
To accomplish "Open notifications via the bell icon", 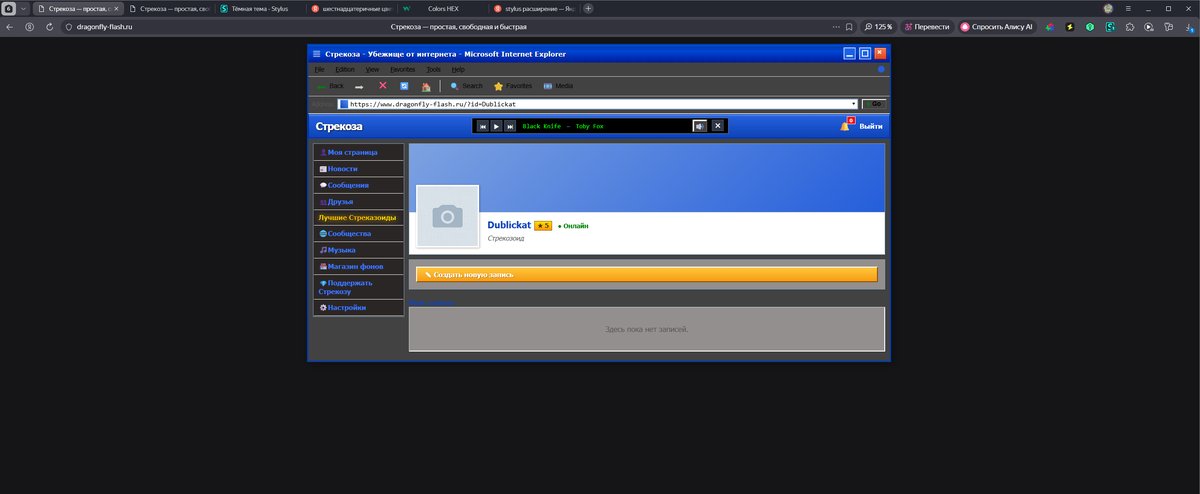I will (845, 126).
